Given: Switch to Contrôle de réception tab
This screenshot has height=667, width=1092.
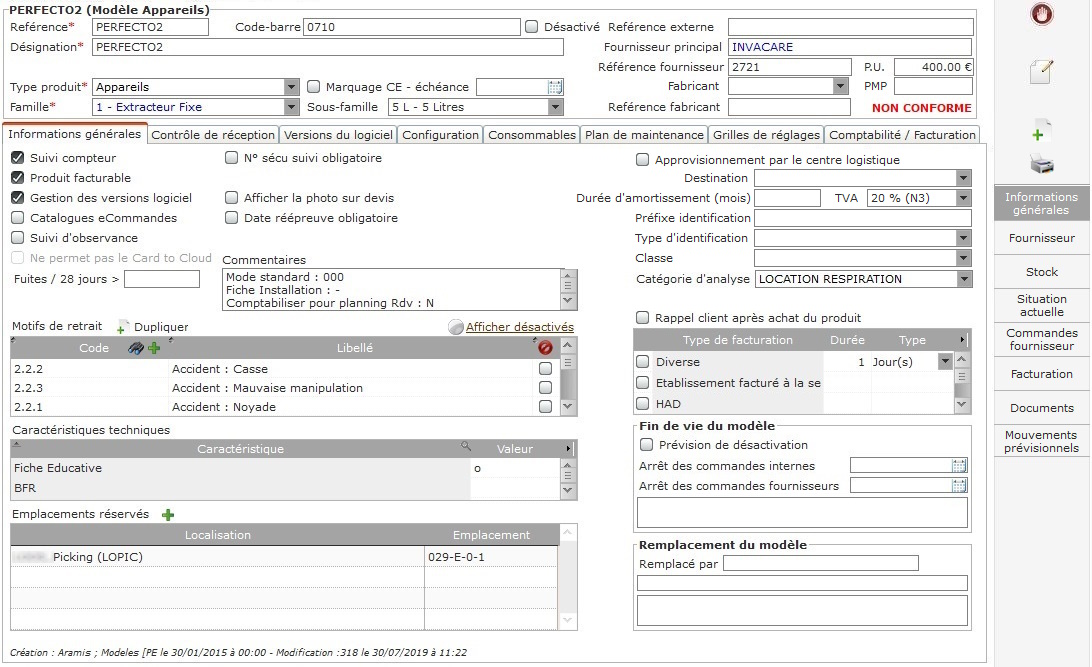Looking at the screenshot, I should point(213,135).
